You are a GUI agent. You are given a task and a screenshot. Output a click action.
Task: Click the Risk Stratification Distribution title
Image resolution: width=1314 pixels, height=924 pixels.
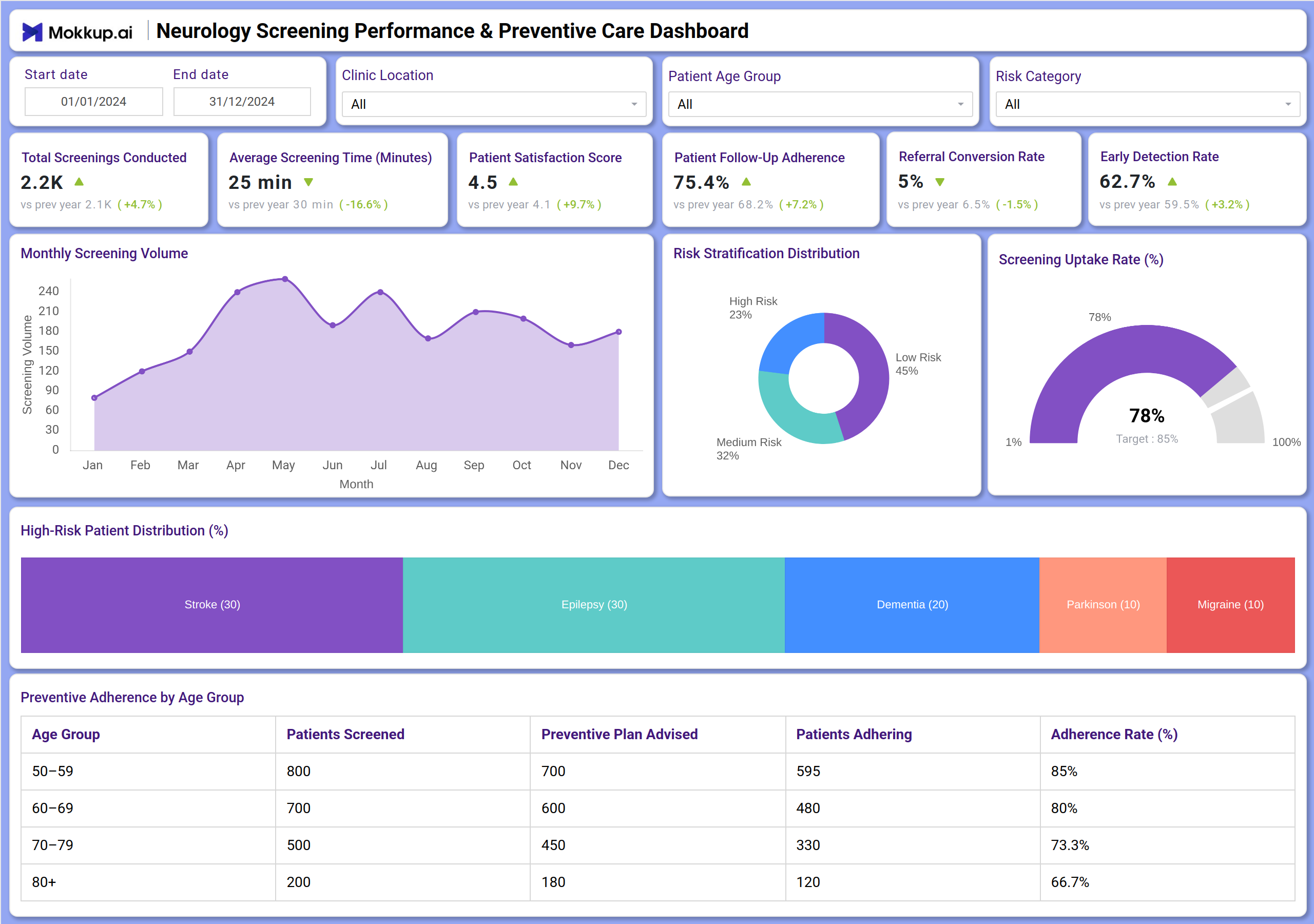pyautogui.click(x=766, y=254)
